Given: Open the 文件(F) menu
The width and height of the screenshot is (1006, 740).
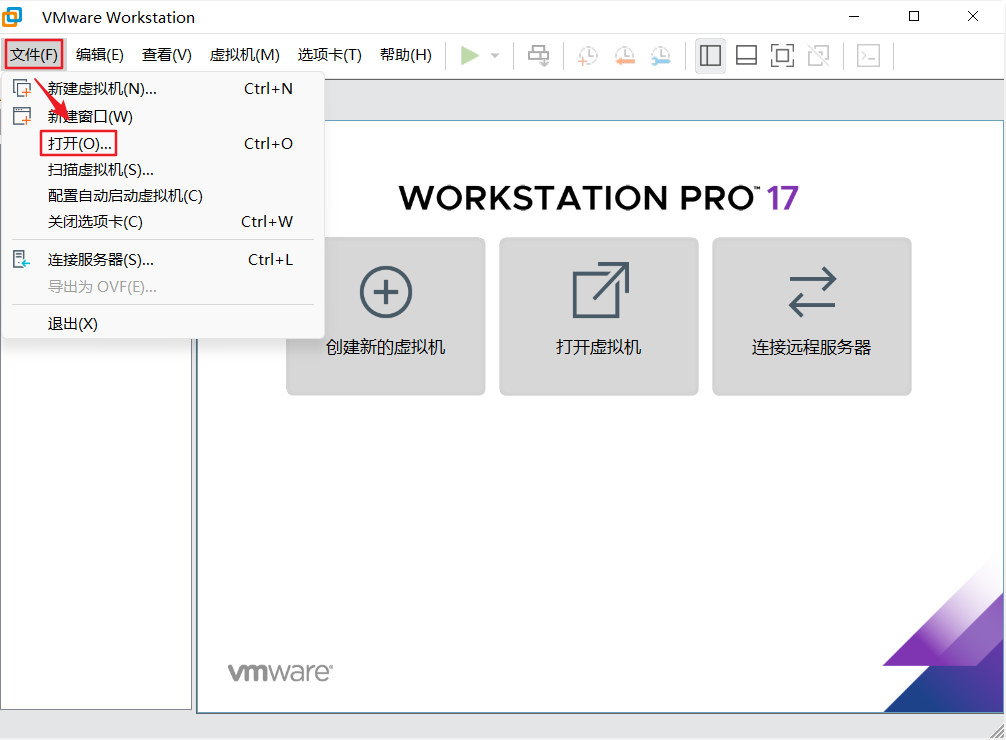Looking at the screenshot, I should click(34, 55).
